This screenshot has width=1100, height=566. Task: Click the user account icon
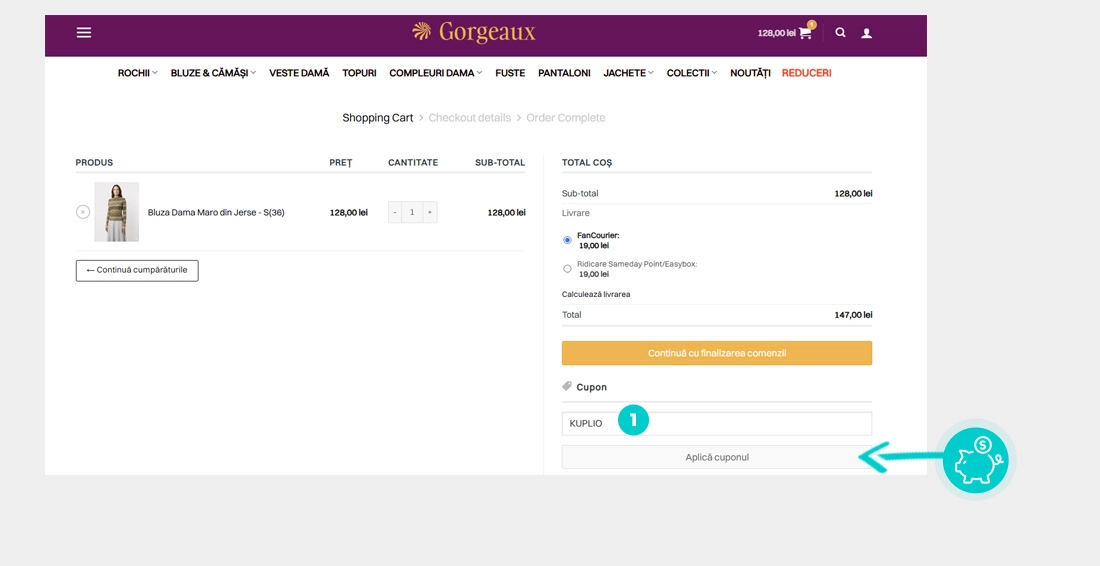(867, 33)
